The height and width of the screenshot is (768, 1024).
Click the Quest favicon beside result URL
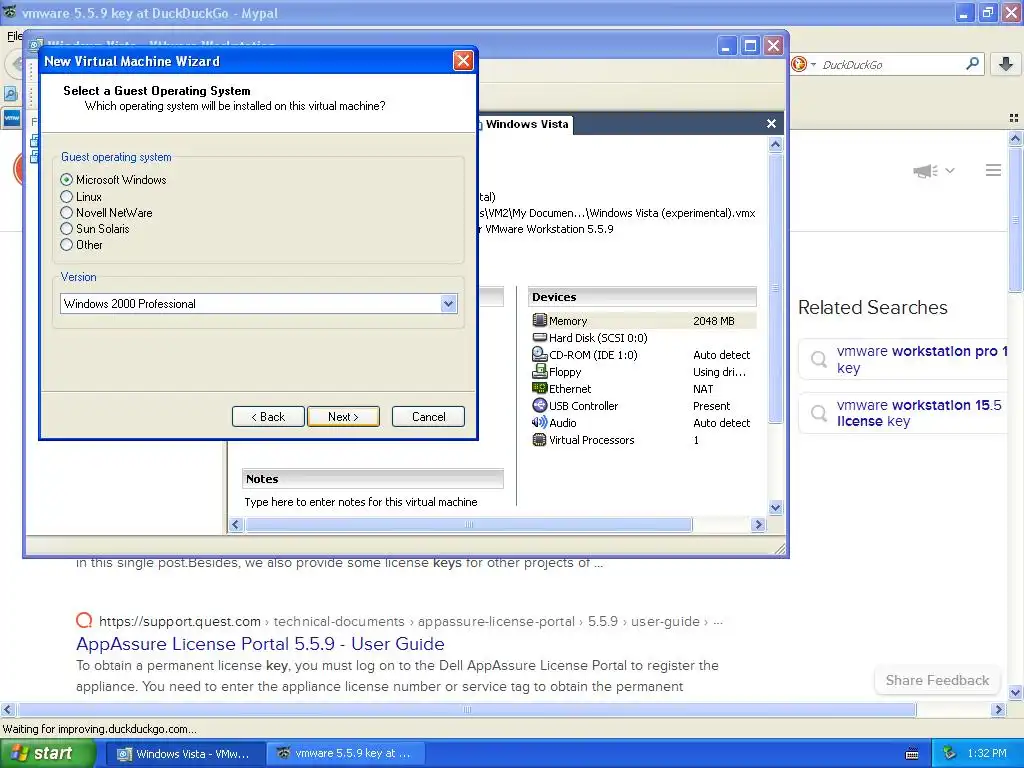tap(84, 620)
